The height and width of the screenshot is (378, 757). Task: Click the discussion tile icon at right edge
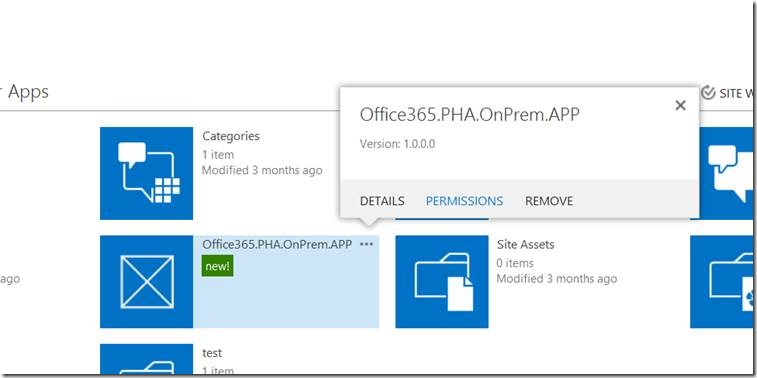721,173
